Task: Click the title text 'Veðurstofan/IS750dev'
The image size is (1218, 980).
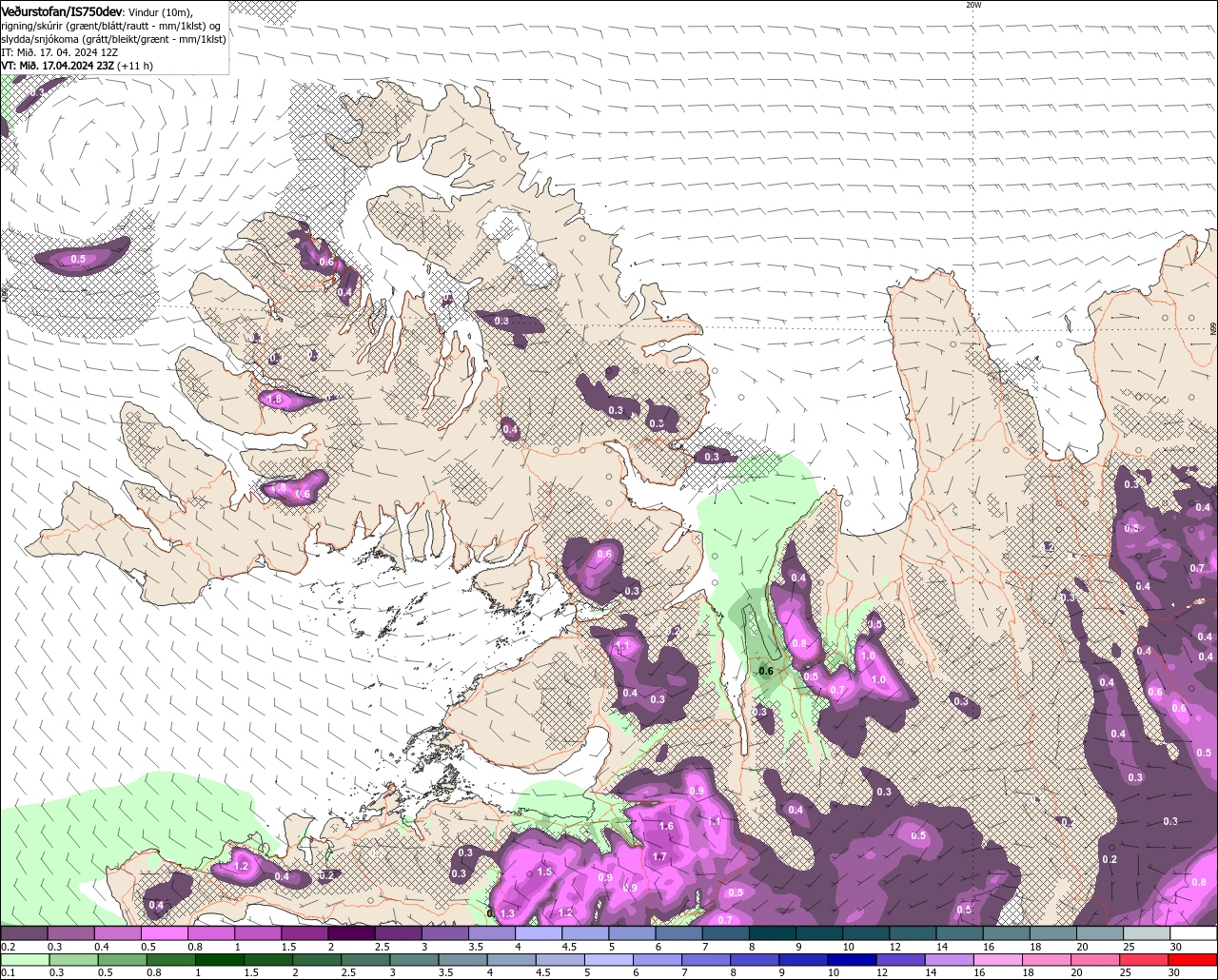Action: (x=62, y=10)
